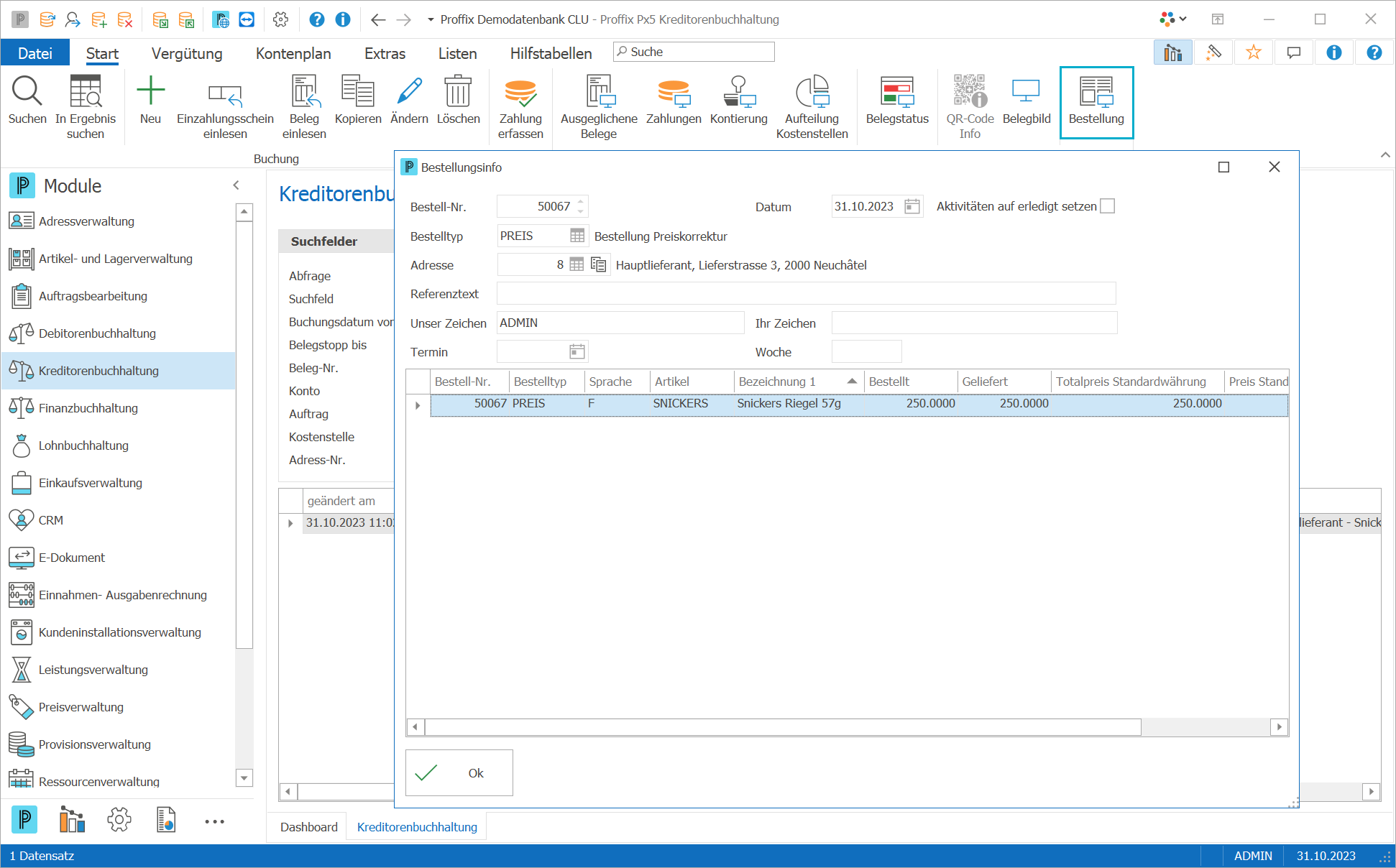This screenshot has height=868, width=1396.
Task: Create new entry with Neu
Action: pos(150,101)
